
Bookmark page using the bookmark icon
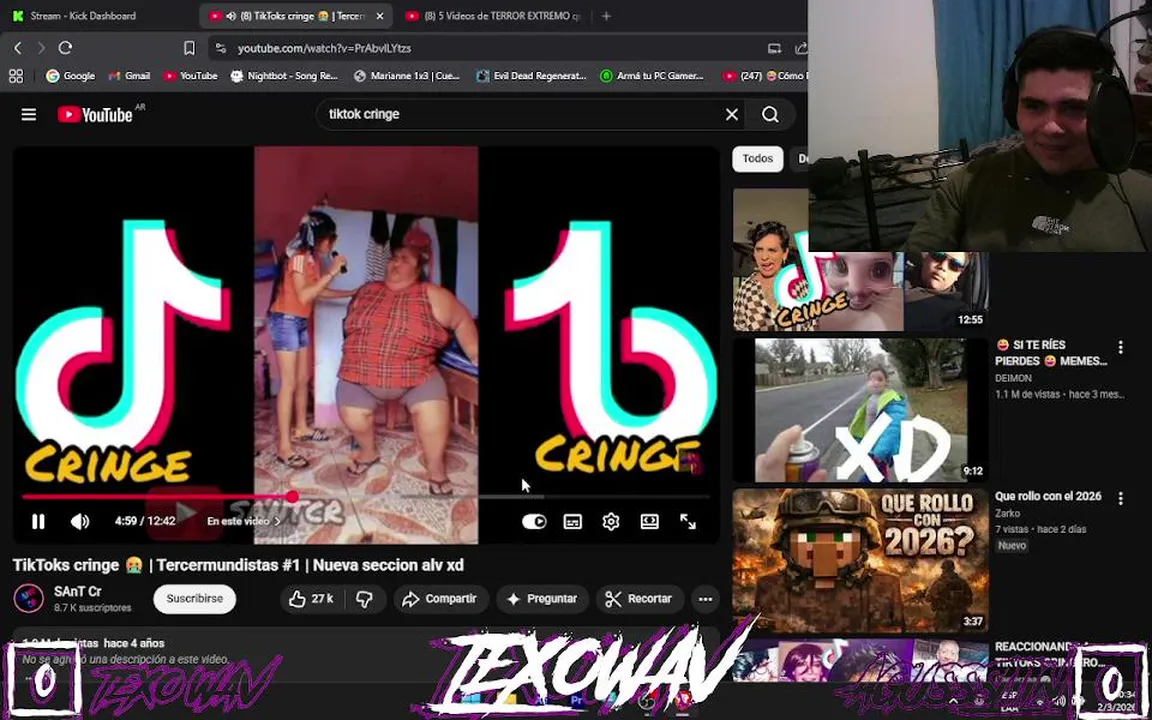pos(190,48)
